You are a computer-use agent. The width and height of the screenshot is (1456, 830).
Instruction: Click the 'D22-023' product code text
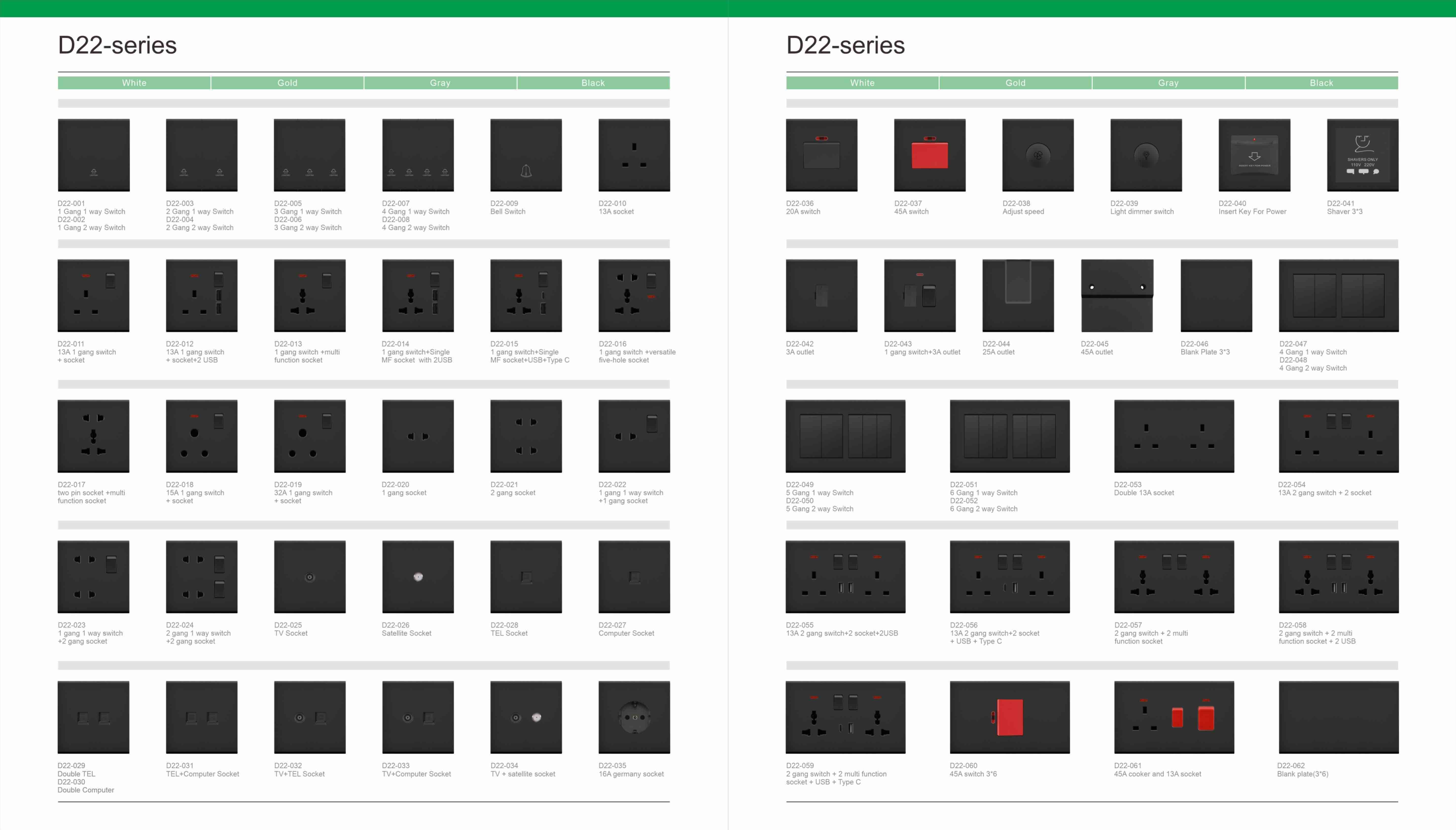[x=71, y=625]
